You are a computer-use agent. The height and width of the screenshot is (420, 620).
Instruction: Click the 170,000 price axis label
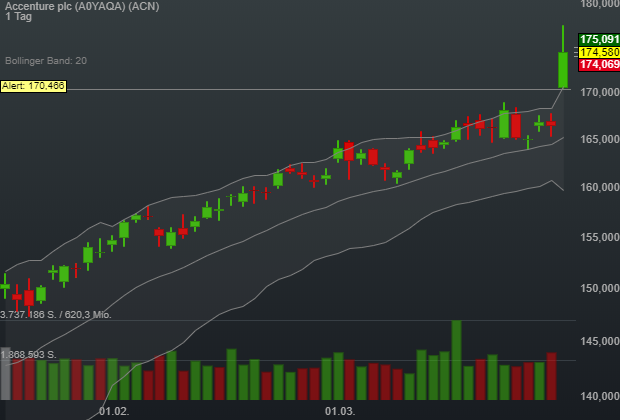coord(600,92)
